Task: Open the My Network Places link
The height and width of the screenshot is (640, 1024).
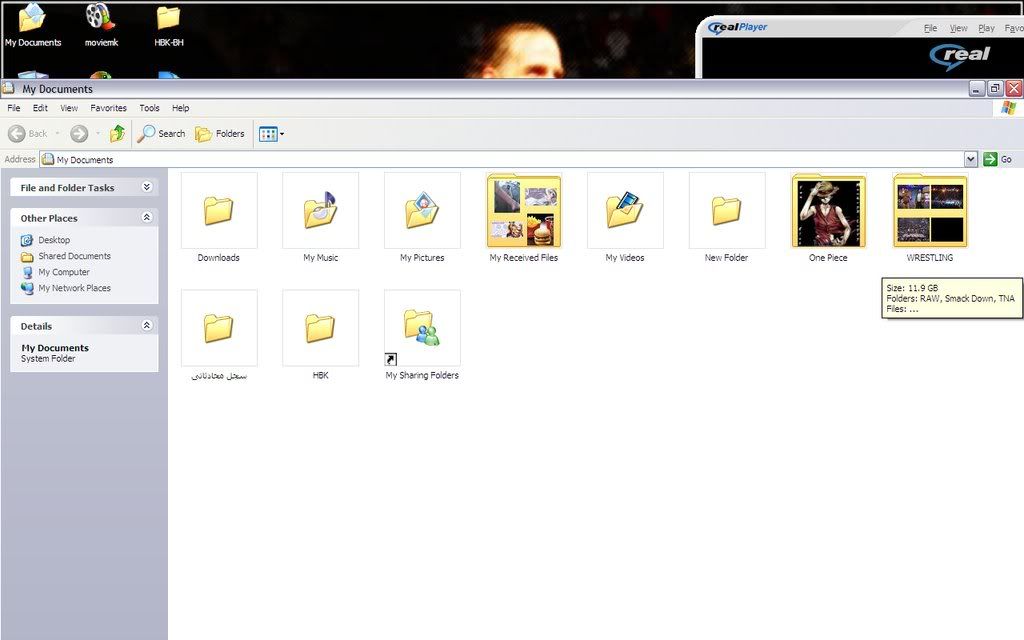Action: click(x=66, y=288)
